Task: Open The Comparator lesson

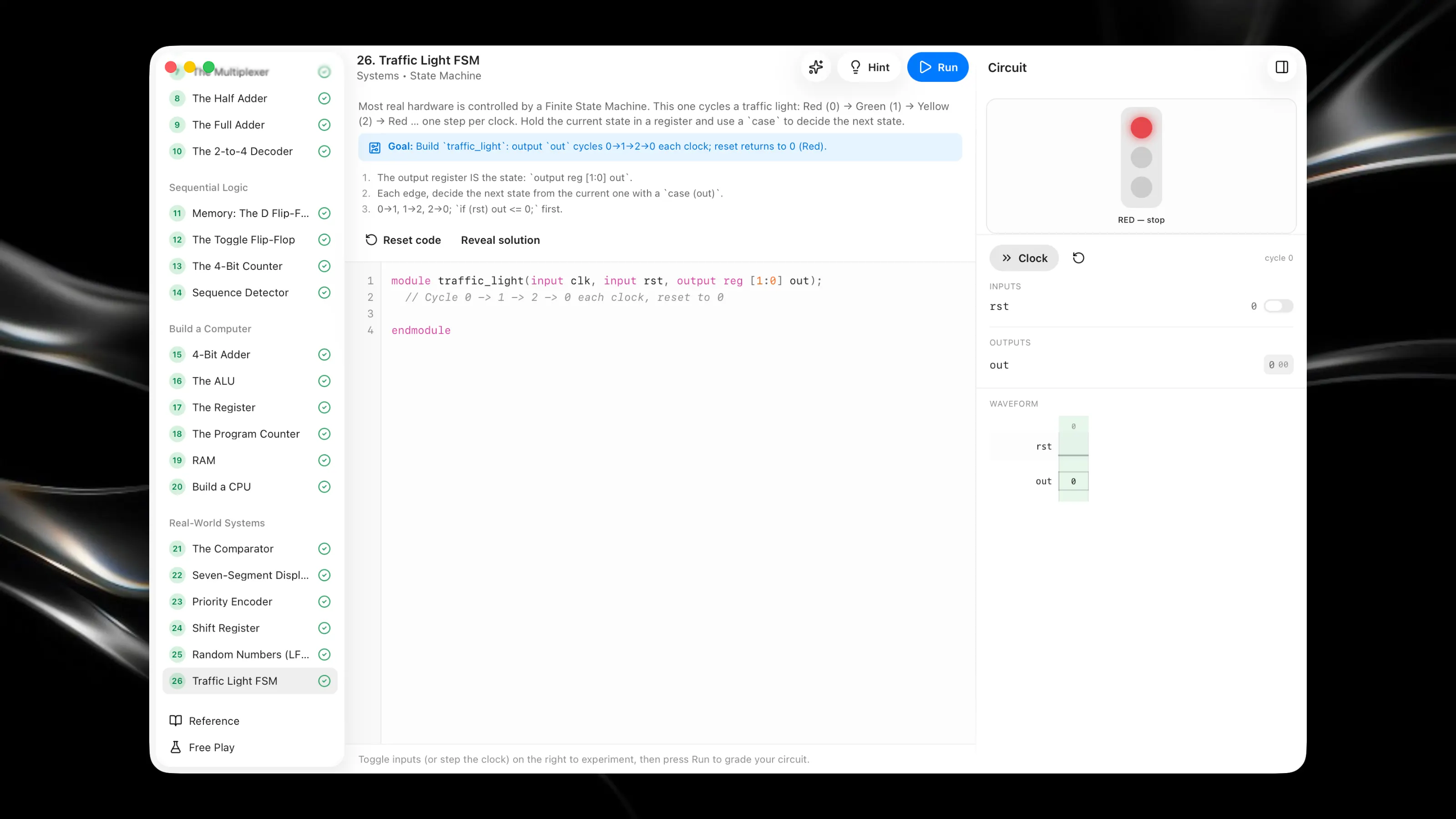Action: (250, 548)
